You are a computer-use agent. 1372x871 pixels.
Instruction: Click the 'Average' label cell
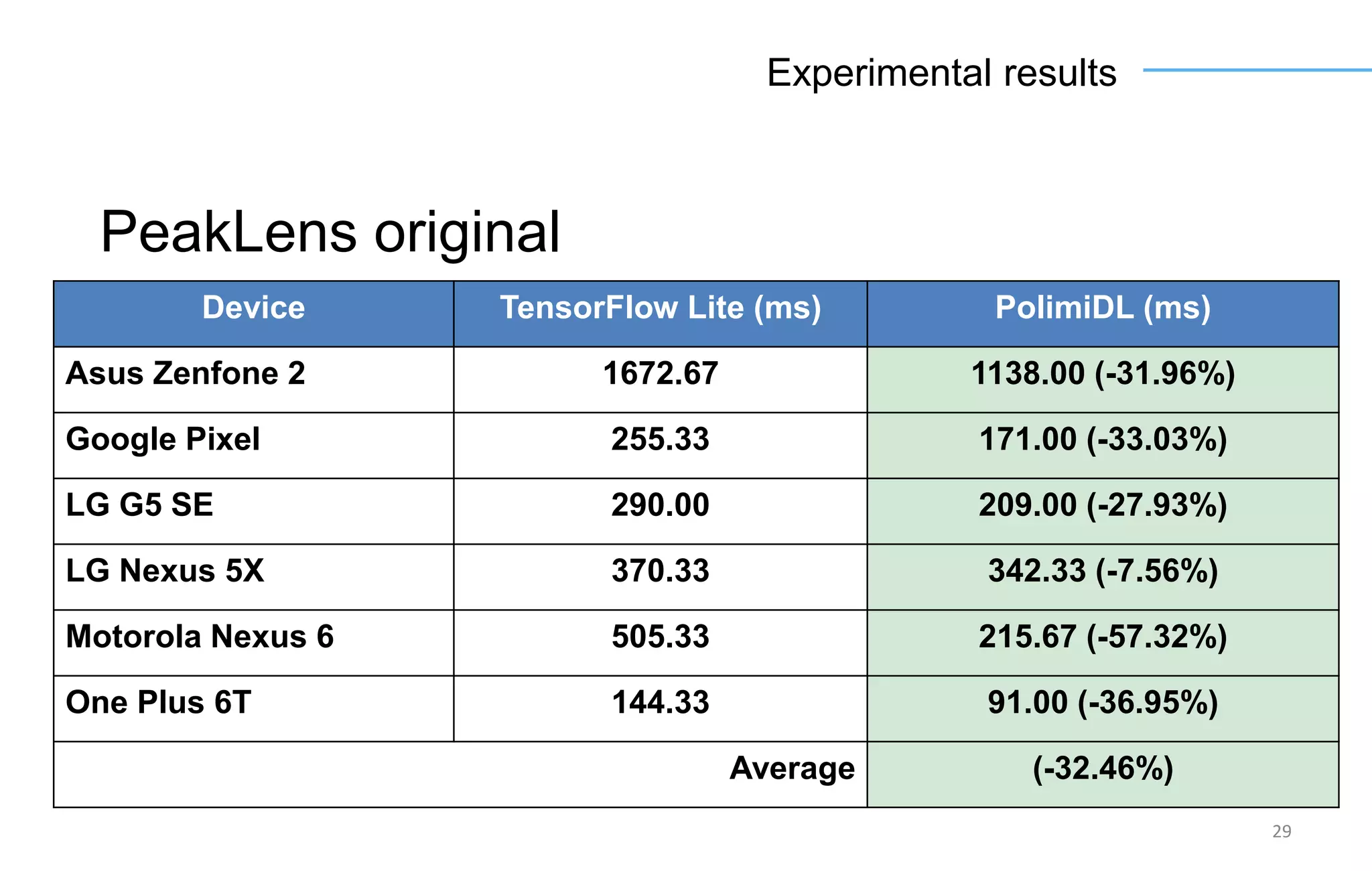(x=460, y=774)
